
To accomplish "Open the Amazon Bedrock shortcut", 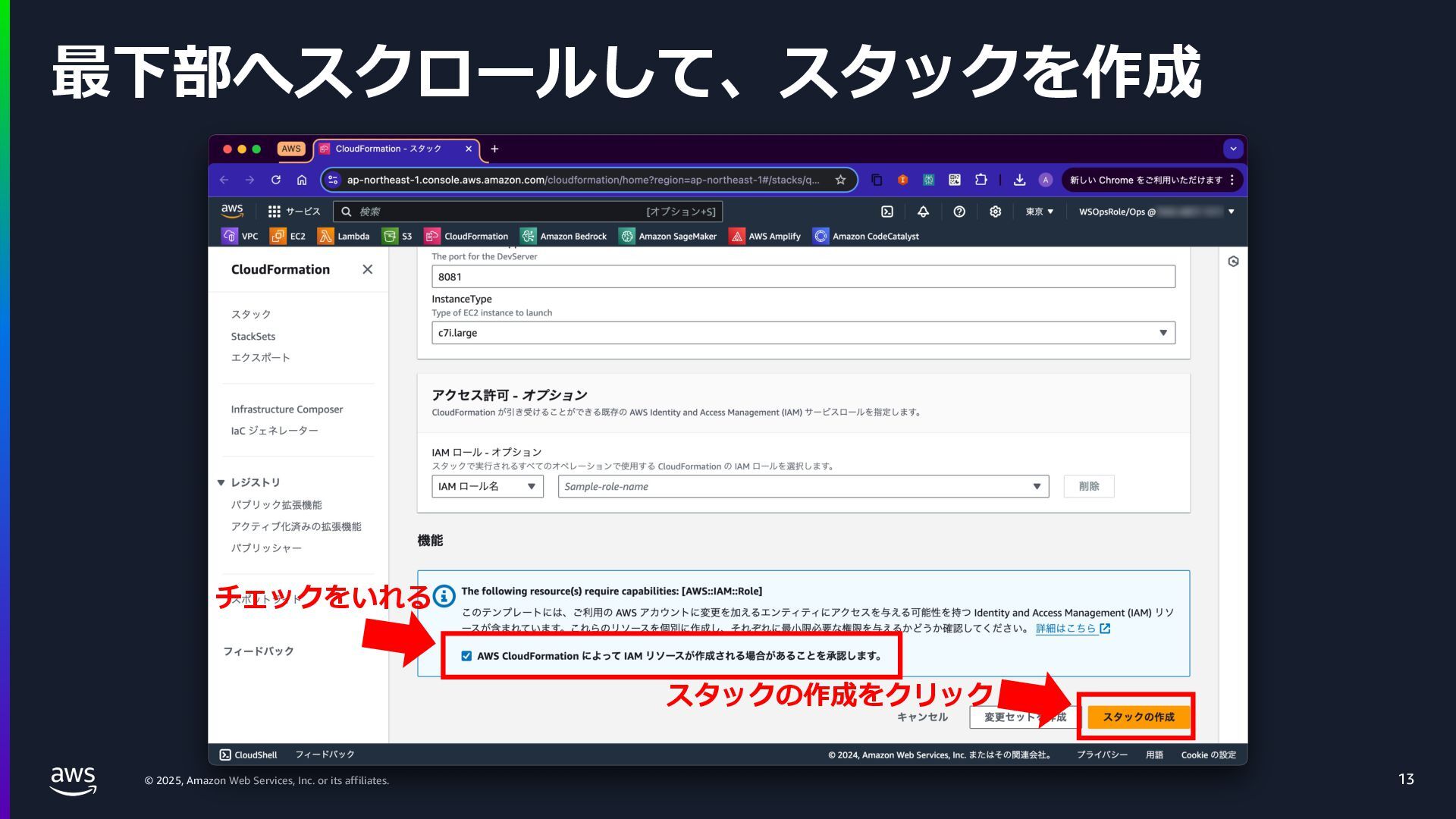I will coord(563,236).
